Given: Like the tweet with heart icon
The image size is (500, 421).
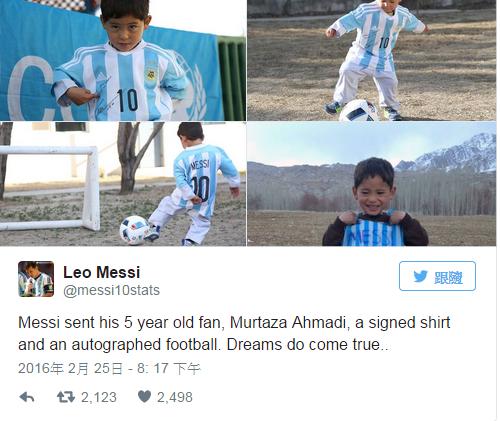Looking at the screenshot, I should pyautogui.click(x=144, y=397).
